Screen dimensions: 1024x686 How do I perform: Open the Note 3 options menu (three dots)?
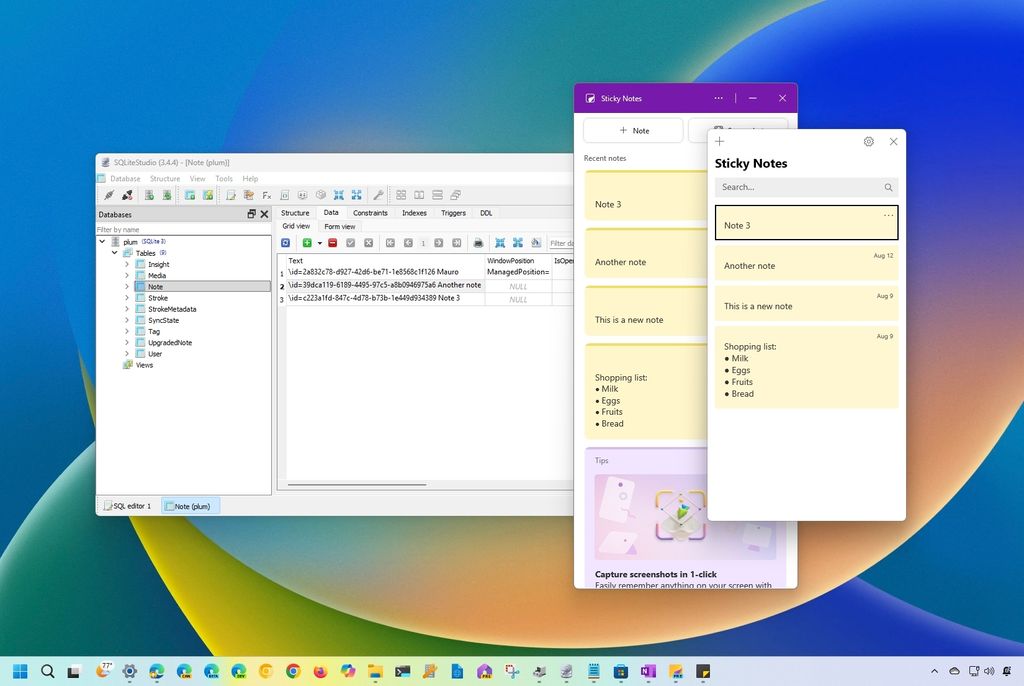click(x=888, y=215)
